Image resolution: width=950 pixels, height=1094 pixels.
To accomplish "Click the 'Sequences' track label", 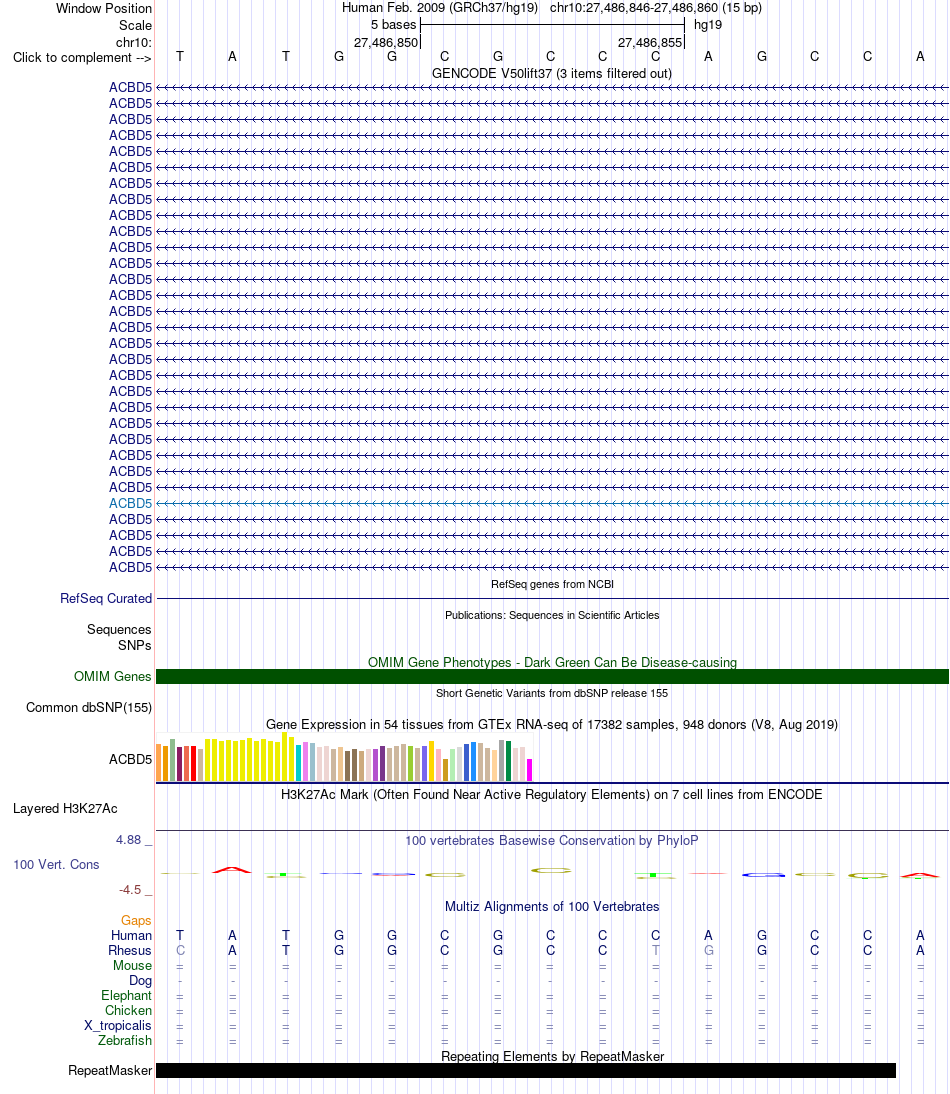I will pos(119,629).
